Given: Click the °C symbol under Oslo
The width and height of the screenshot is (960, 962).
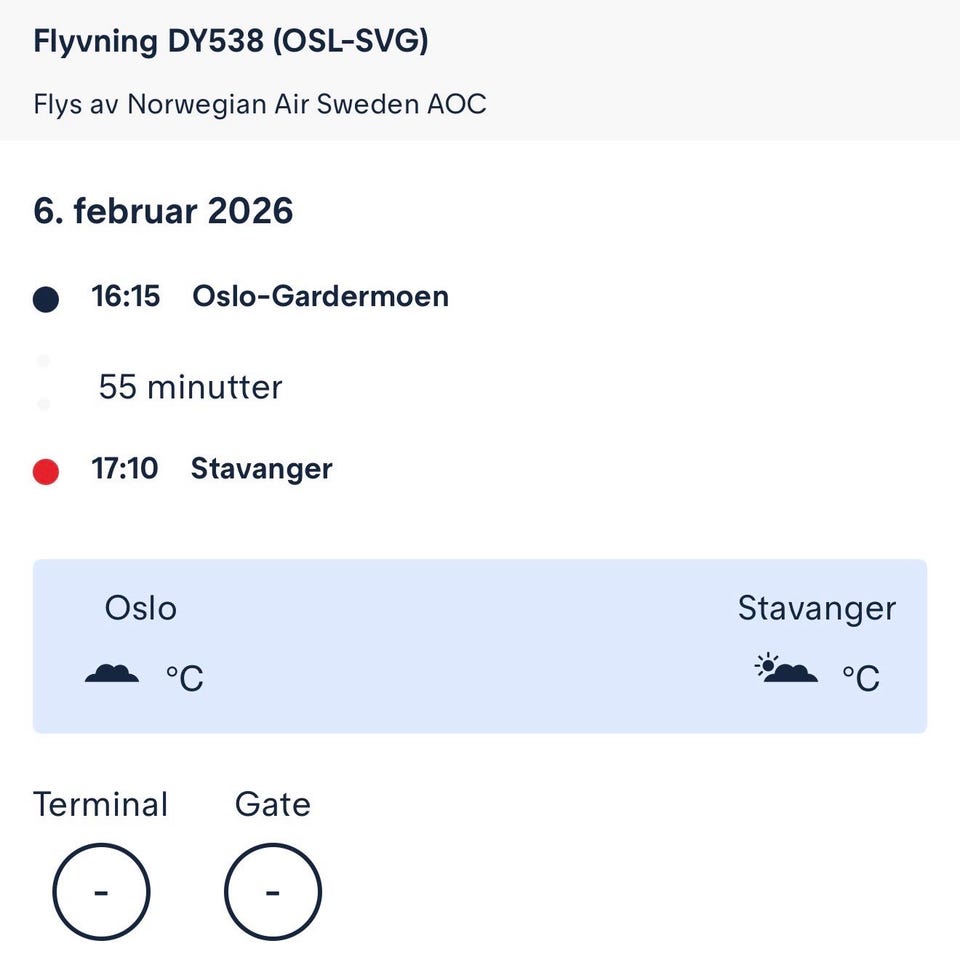Looking at the screenshot, I should pos(185,678).
